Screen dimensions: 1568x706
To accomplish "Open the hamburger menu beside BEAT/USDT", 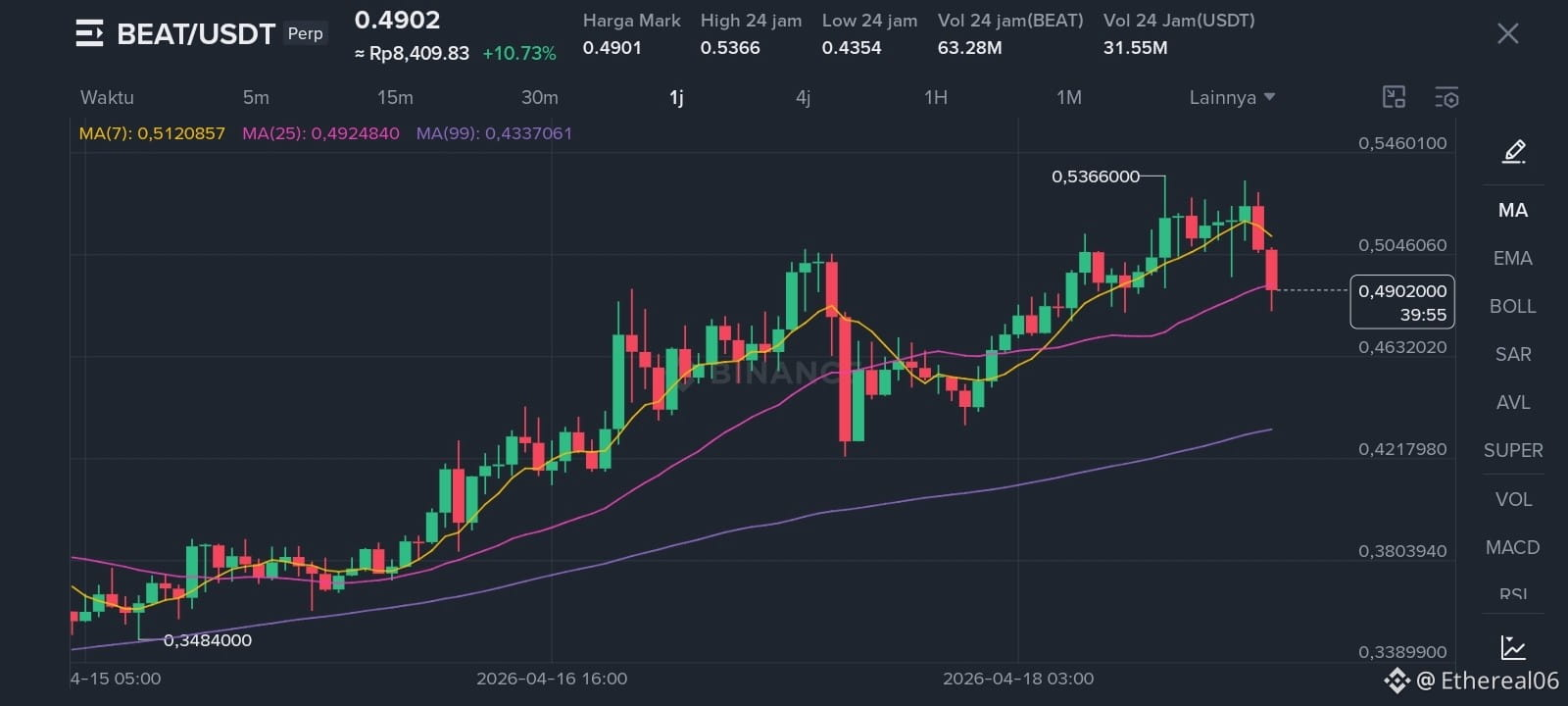I will pos(89,33).
